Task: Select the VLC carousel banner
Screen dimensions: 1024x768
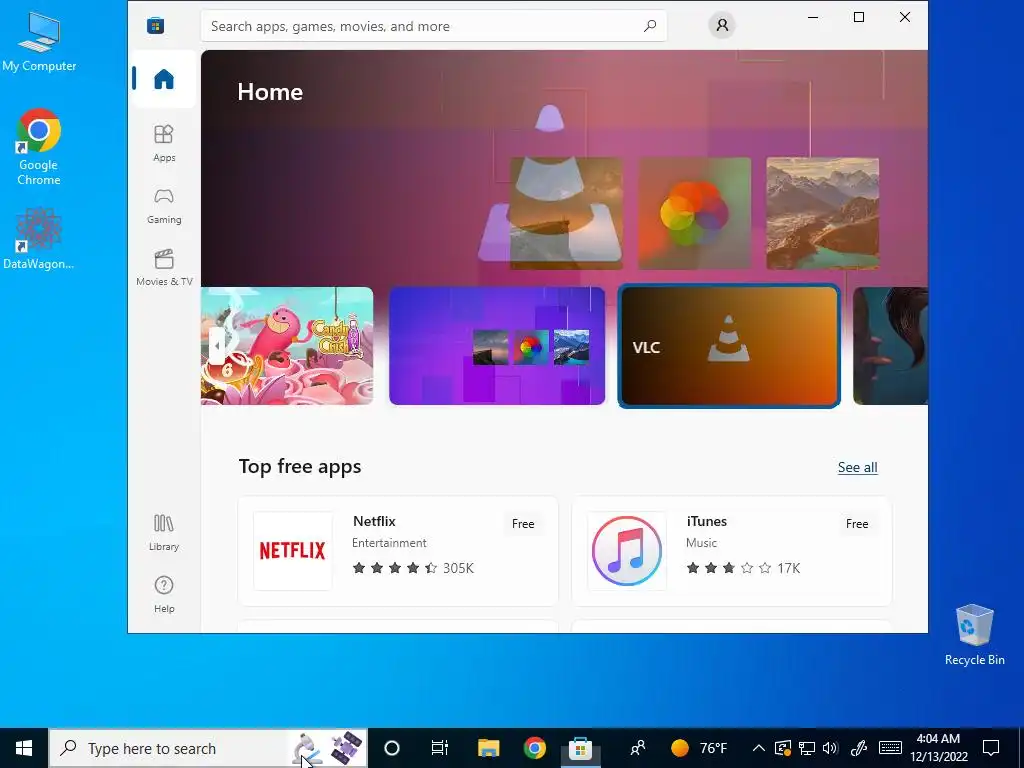Action: tap(729, 345)
